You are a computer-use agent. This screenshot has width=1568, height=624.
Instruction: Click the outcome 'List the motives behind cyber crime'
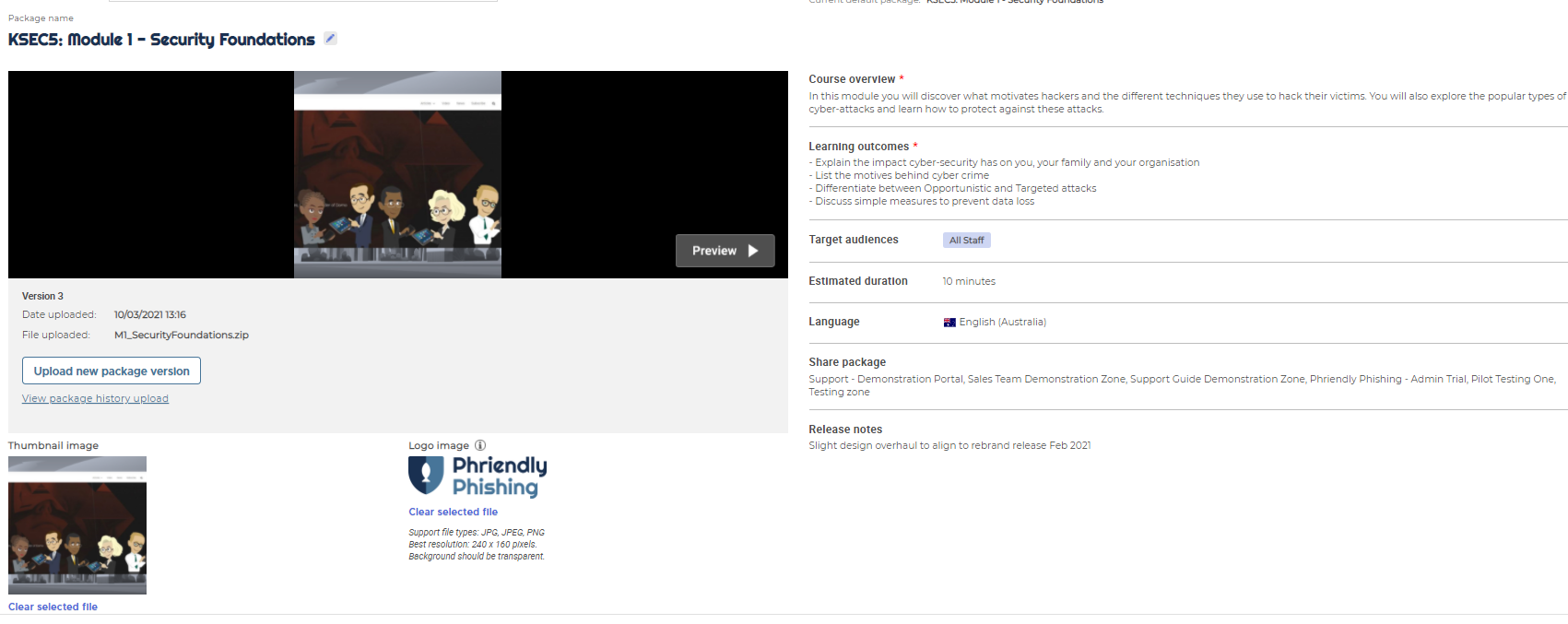click(x=899, y=176)
